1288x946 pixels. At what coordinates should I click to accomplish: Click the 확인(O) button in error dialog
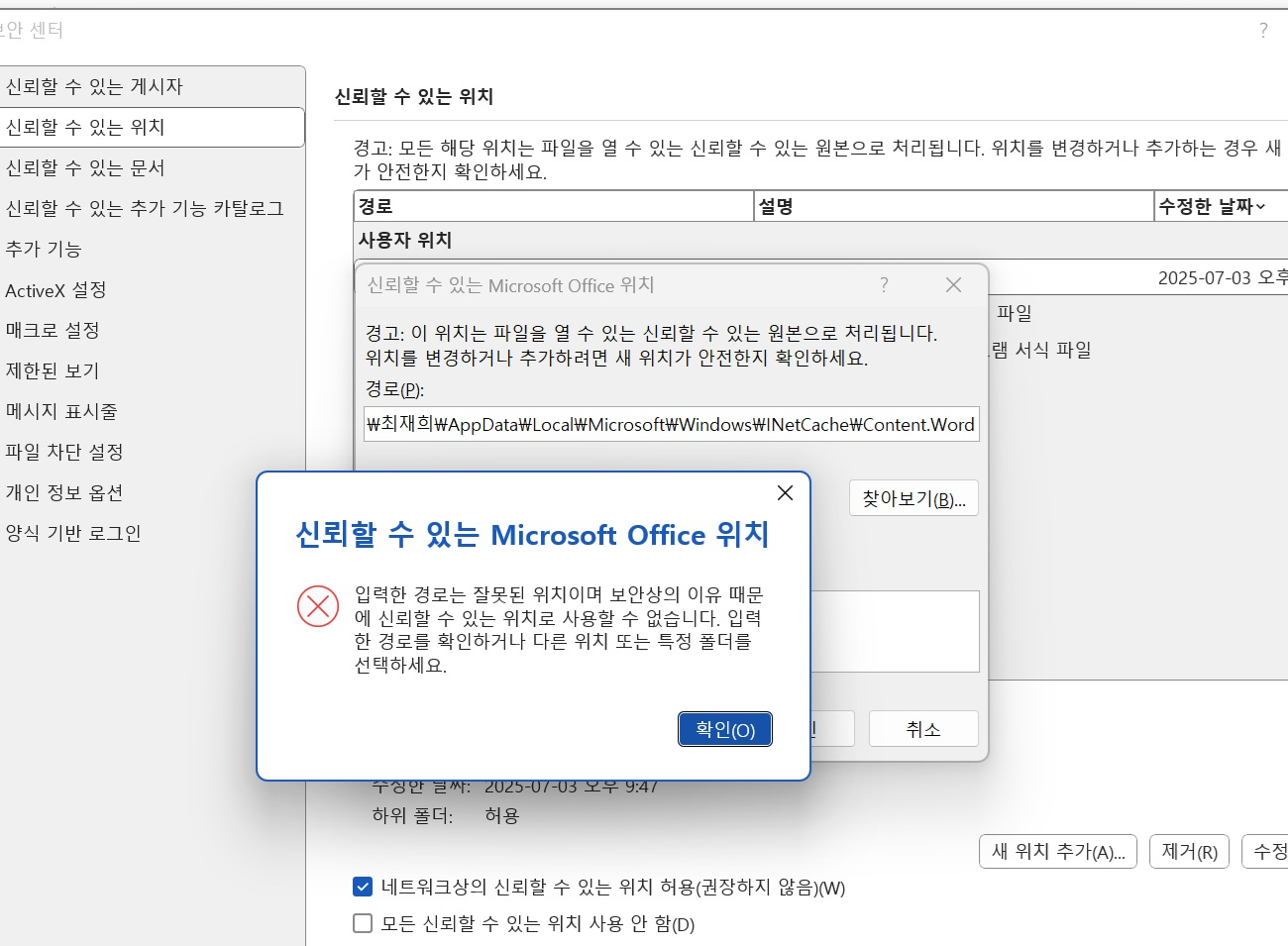(724, 730)
